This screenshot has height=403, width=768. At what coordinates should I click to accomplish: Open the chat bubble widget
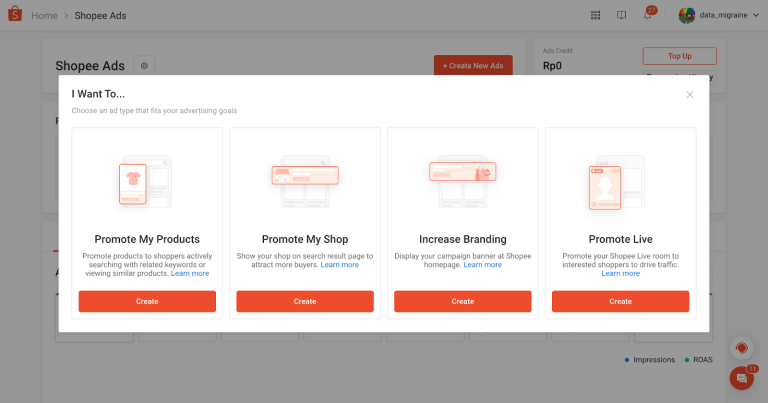coord(741,378)
